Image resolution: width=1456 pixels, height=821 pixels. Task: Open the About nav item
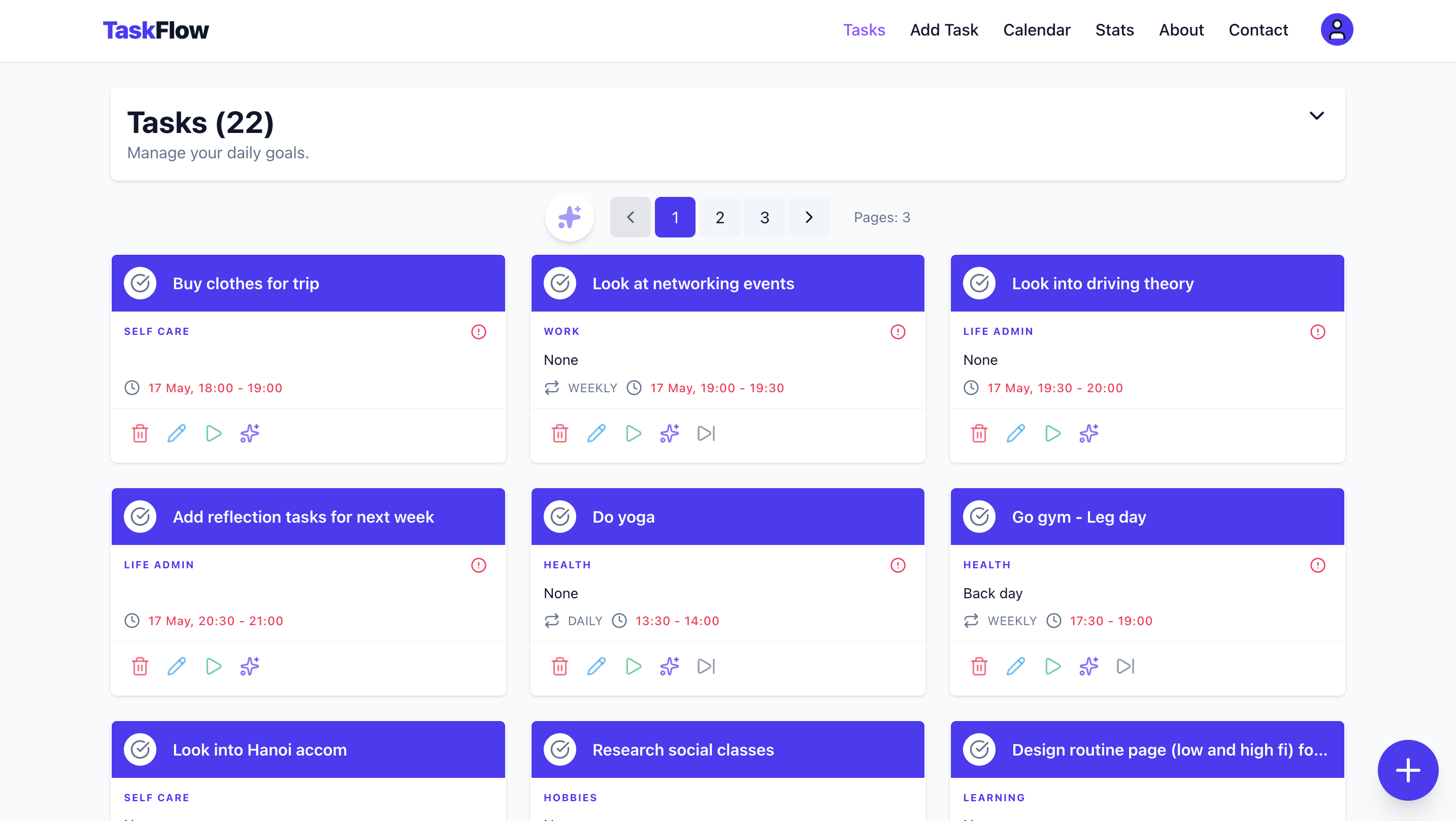point(1181,29)
